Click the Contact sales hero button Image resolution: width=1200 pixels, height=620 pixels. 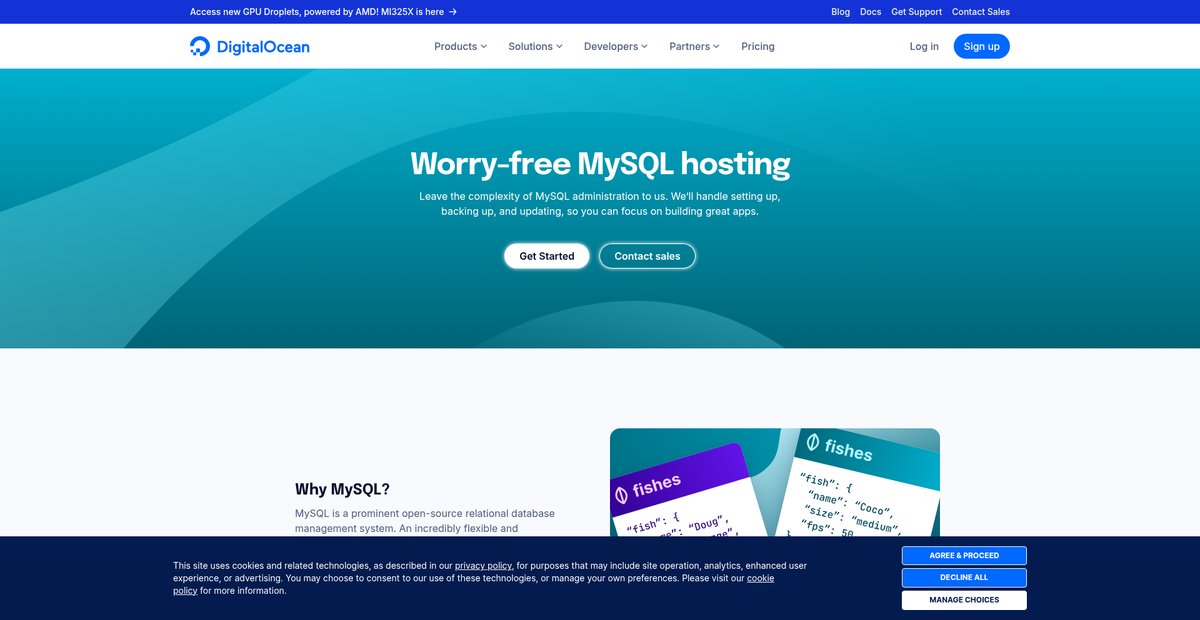pyautogui.click(x=647, y=256)
